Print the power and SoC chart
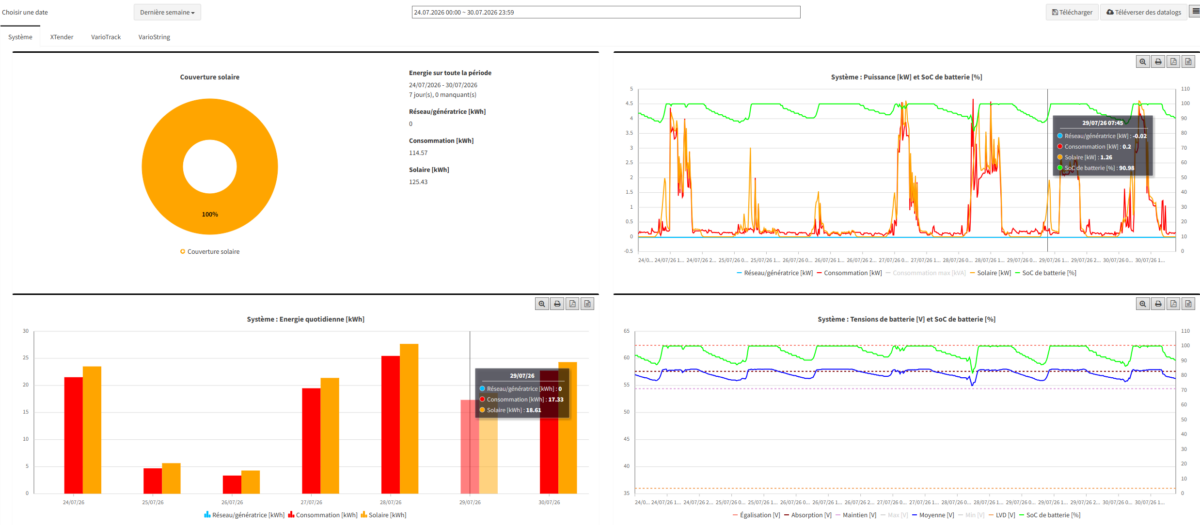The image size is (1200, 525). click(x=1158, y=62)
